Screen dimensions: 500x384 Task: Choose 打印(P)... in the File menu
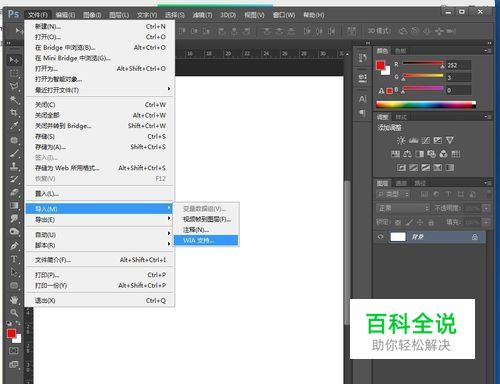[100, 275]
